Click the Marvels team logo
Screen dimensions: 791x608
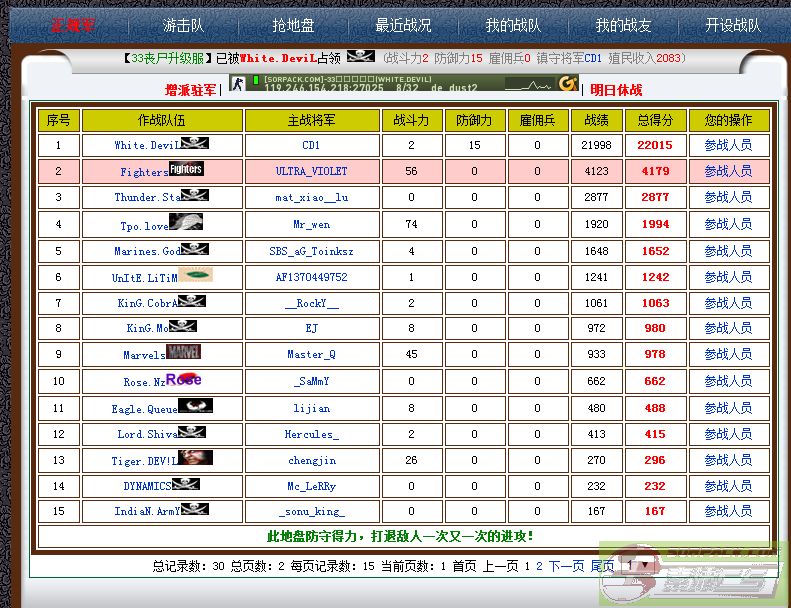pos(183,352)
